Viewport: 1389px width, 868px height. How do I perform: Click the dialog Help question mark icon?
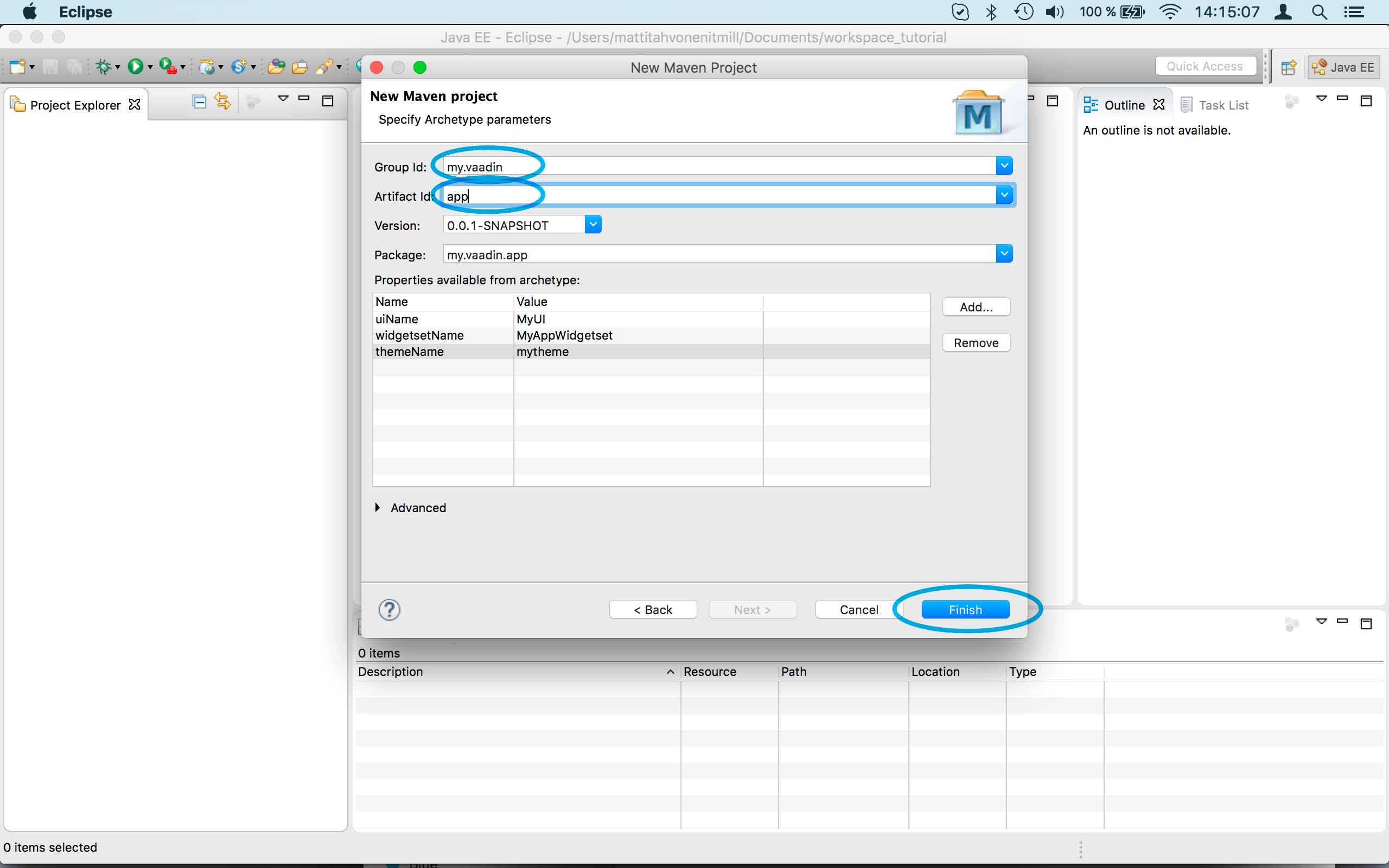(389, 610)
